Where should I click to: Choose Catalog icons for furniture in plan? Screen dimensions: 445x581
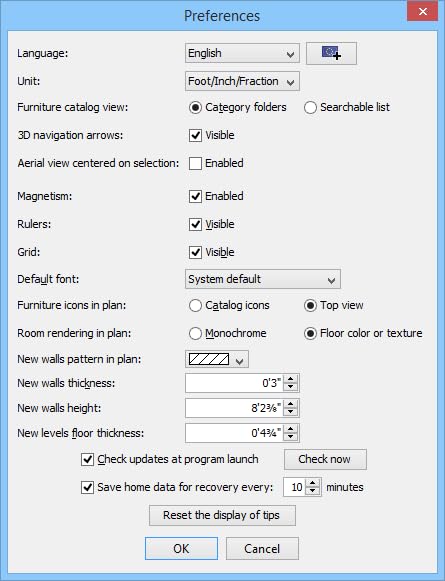tap(195, 306)
